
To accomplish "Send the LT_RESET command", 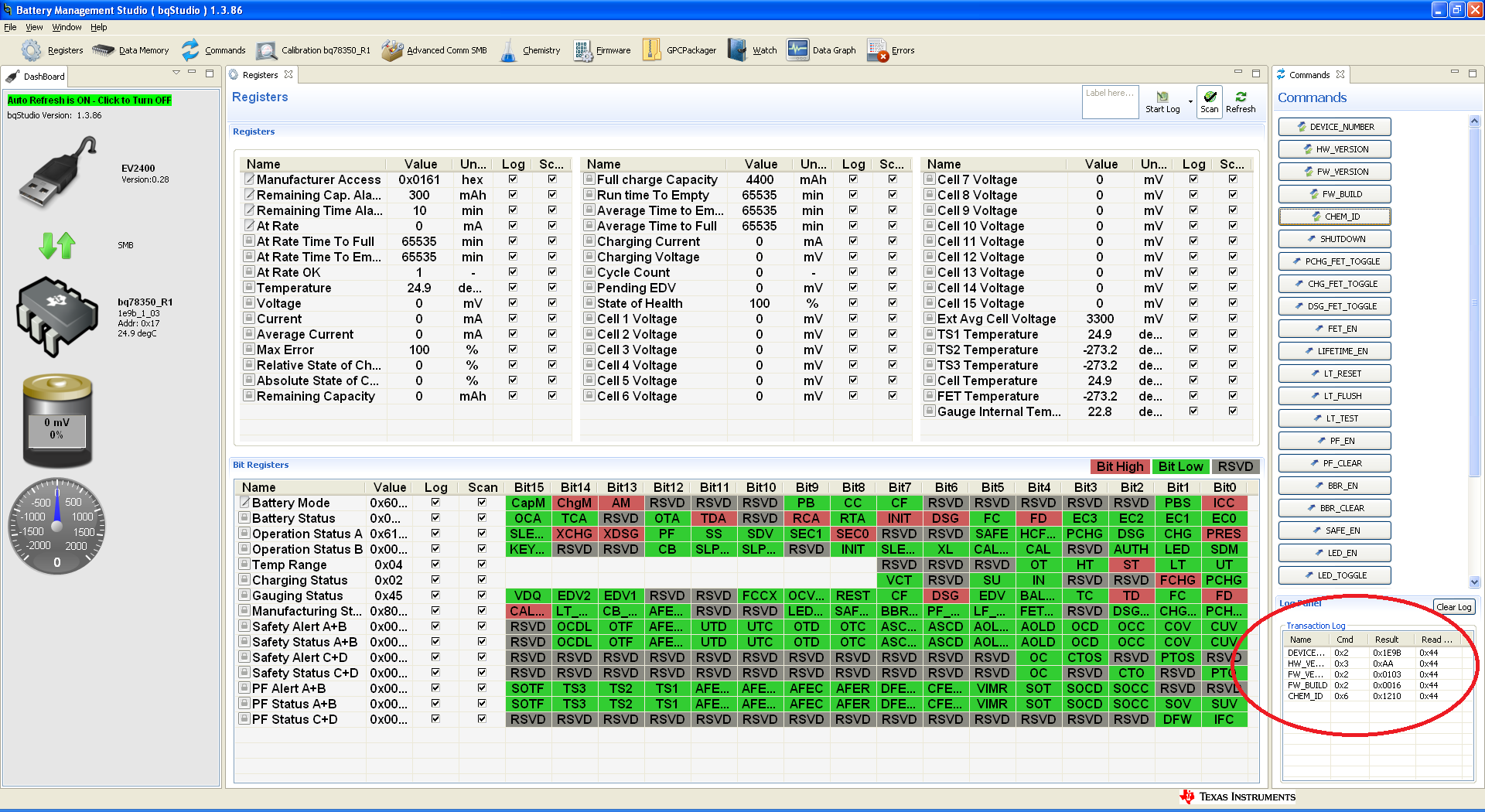I will coord(1334,374).
